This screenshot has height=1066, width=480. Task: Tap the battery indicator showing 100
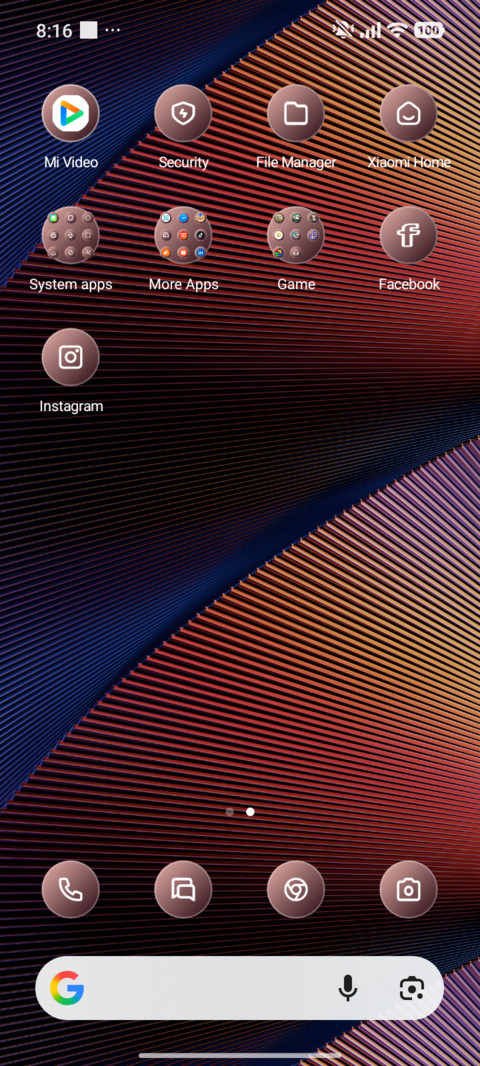pyautogui.click(x=428, y=30)
